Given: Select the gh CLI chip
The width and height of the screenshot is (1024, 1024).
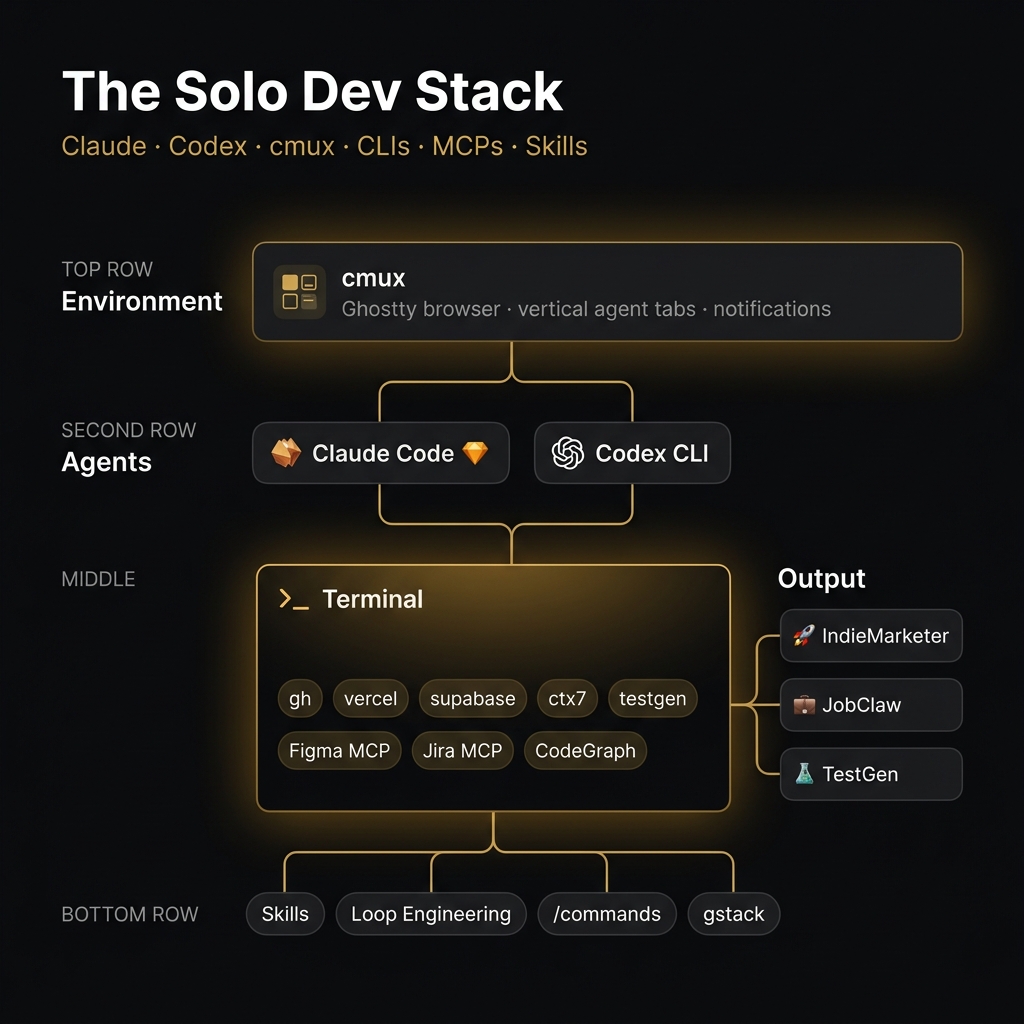Looking at the screenshot, I should point(300,698).
